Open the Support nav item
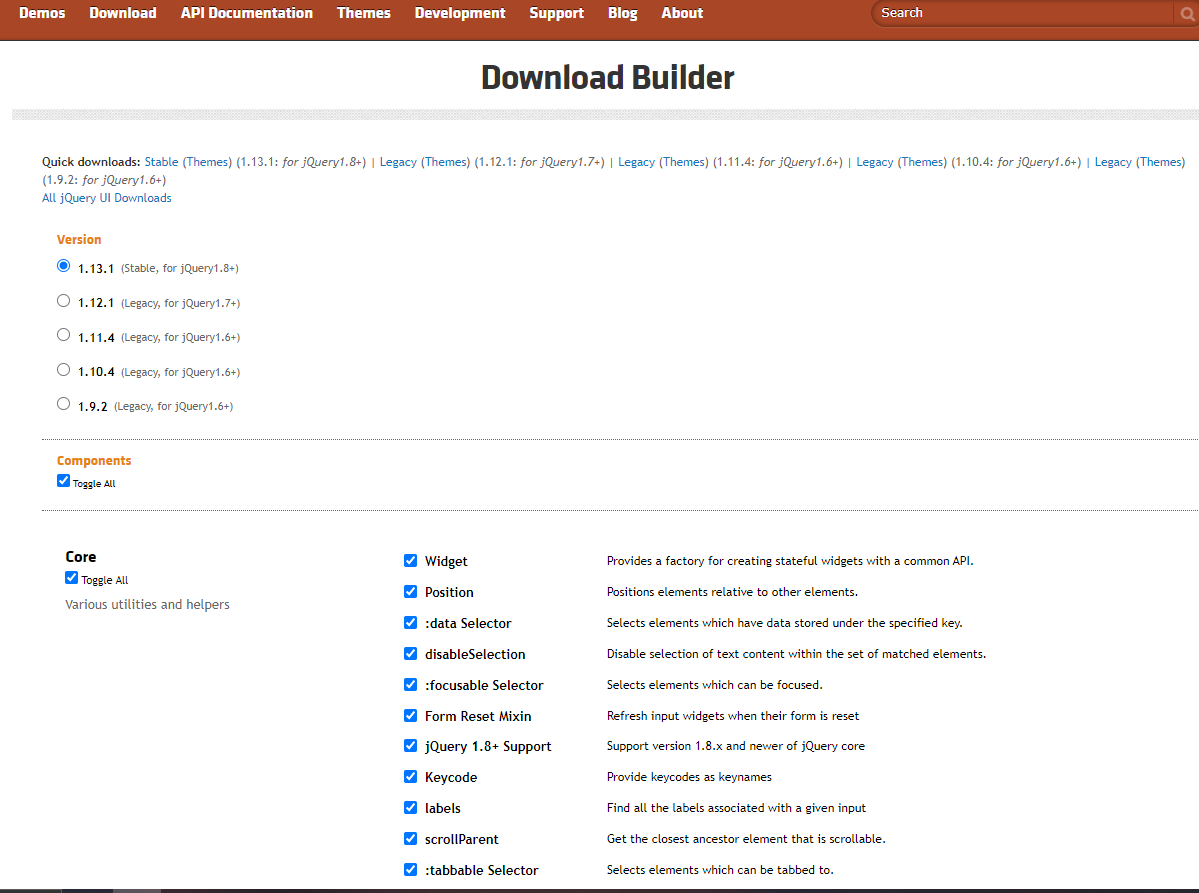 (557, 13)
